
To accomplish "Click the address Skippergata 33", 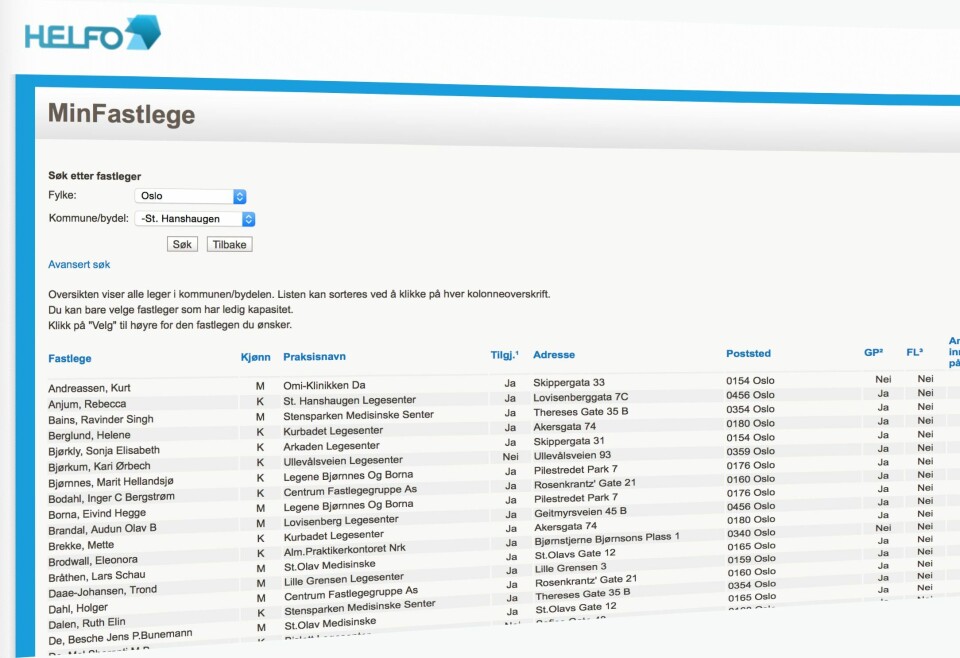I will click(569, 383).
